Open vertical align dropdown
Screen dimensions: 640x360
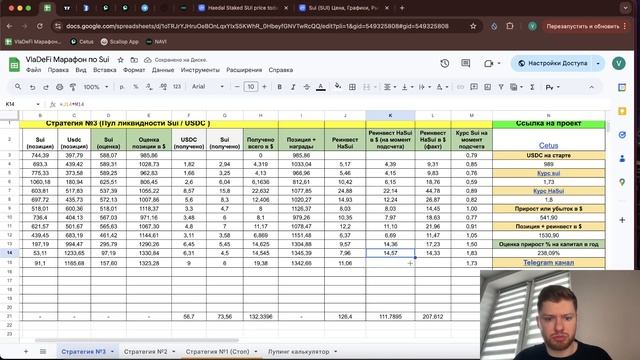[407, 87]
